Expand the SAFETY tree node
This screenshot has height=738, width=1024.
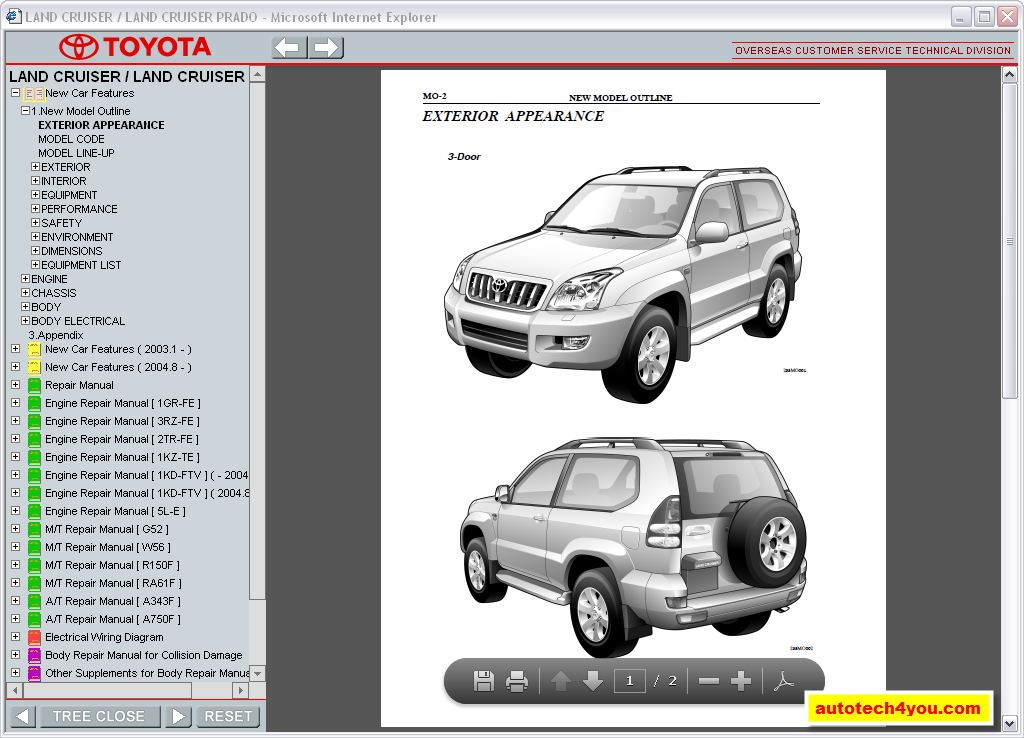pyautogui.click(x=35, y=223)
